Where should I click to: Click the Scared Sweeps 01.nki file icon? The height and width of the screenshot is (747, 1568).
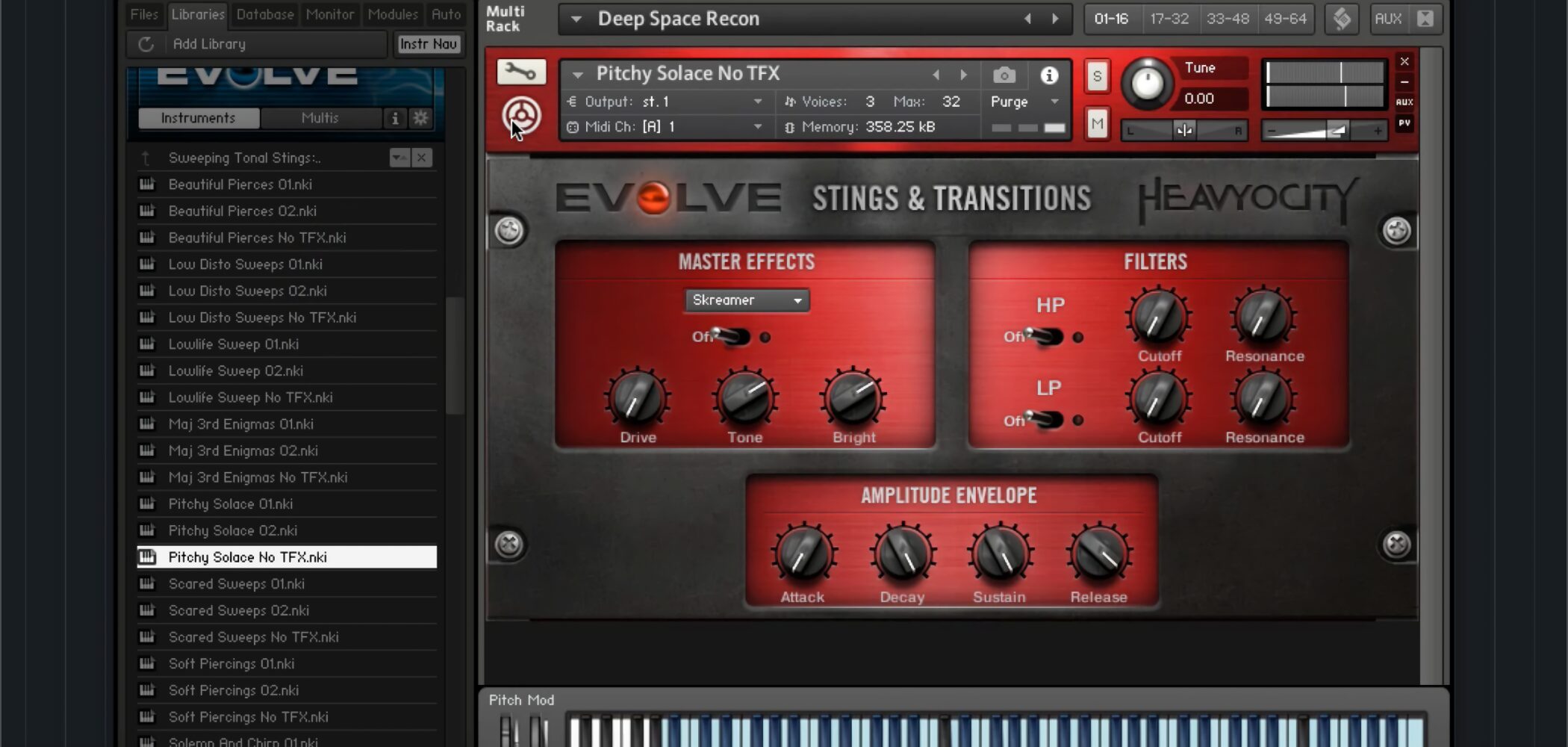tap(147, 583)
